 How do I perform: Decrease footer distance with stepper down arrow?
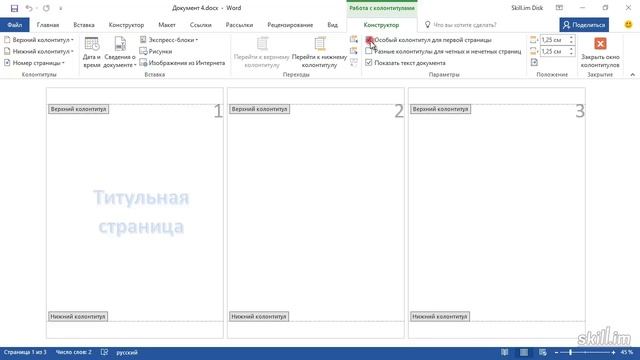(571, 54)
